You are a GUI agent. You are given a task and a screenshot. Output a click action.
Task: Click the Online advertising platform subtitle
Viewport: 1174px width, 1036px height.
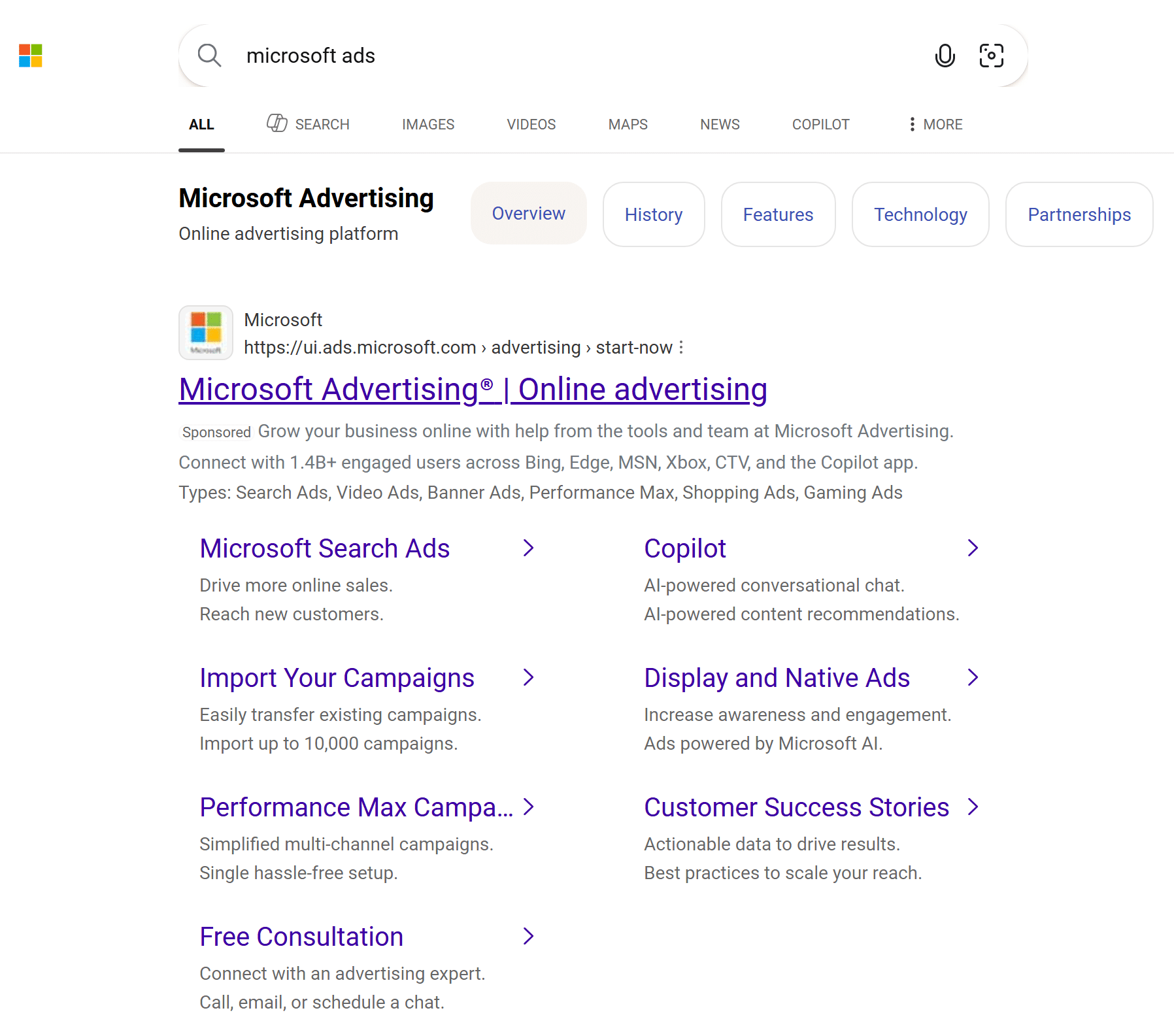coord(288,233)
